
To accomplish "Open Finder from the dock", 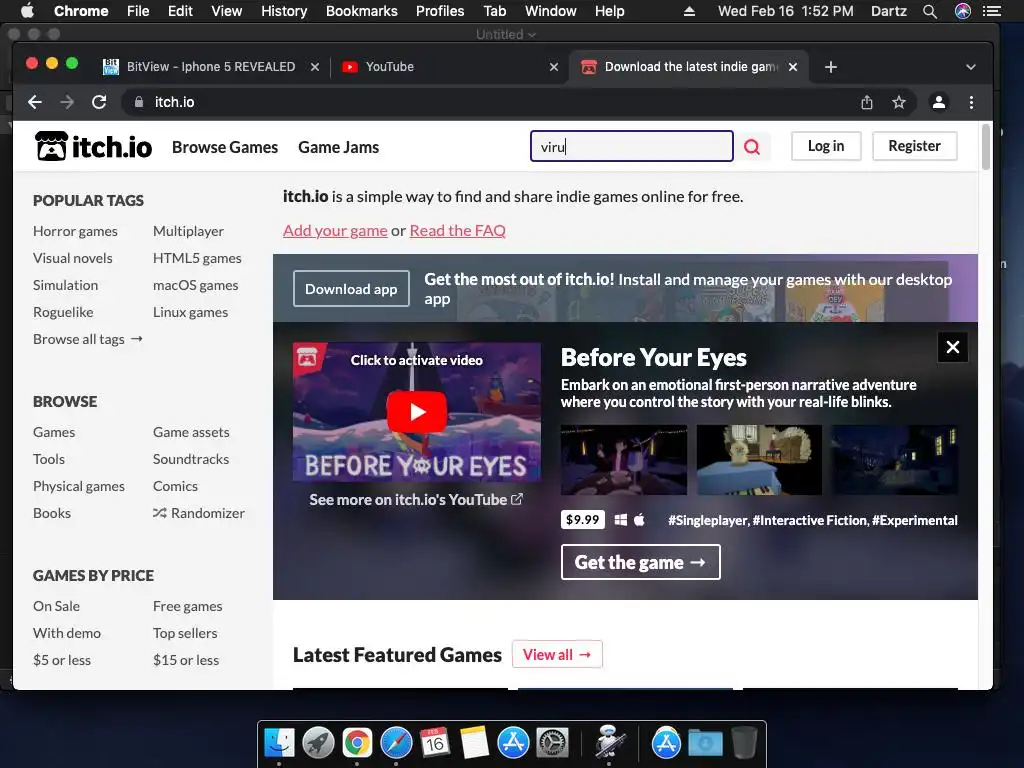I will 280,743.
